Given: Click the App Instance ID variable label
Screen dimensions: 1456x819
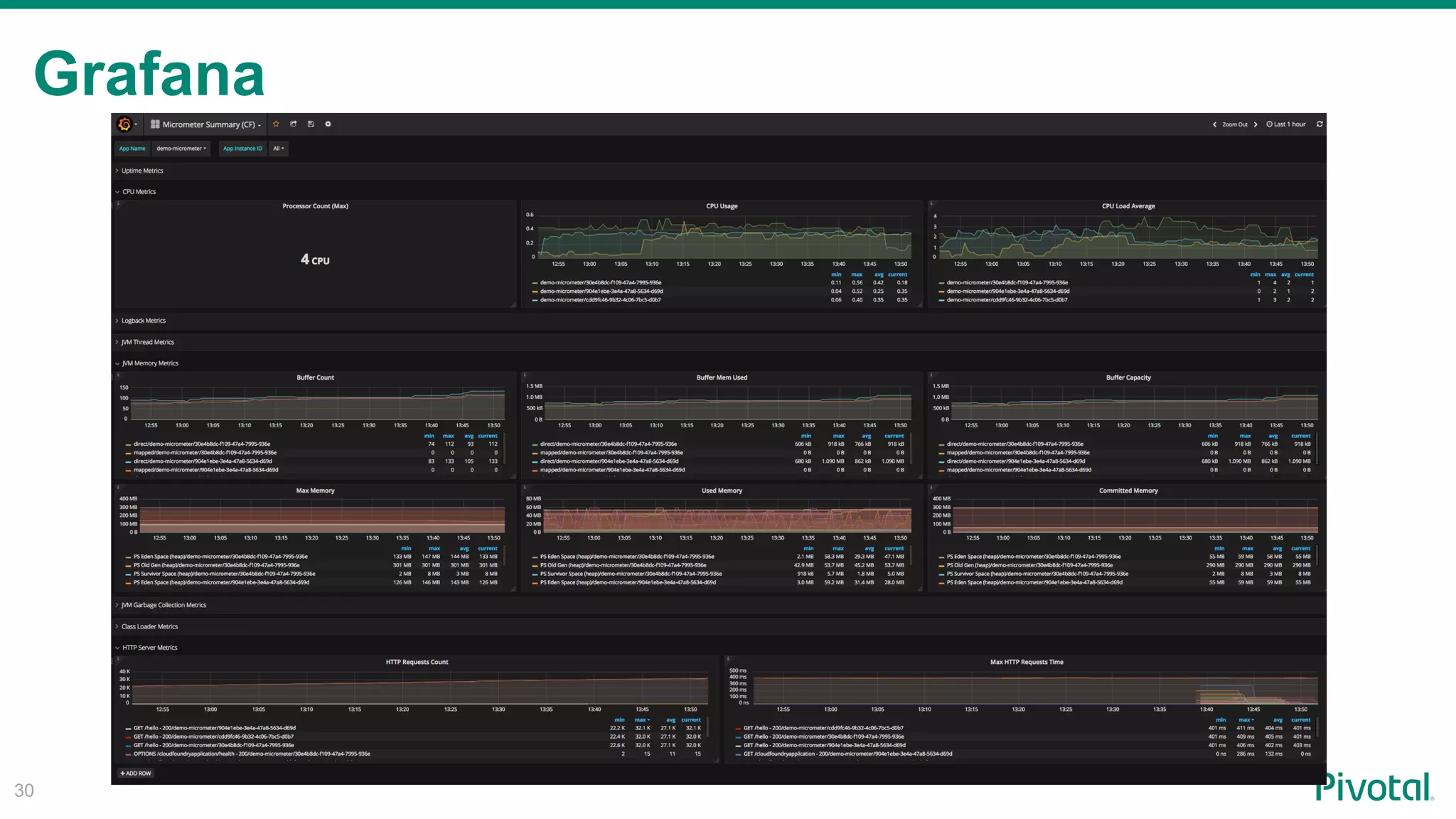Looking at the screenshot, I should coord(242,149).
